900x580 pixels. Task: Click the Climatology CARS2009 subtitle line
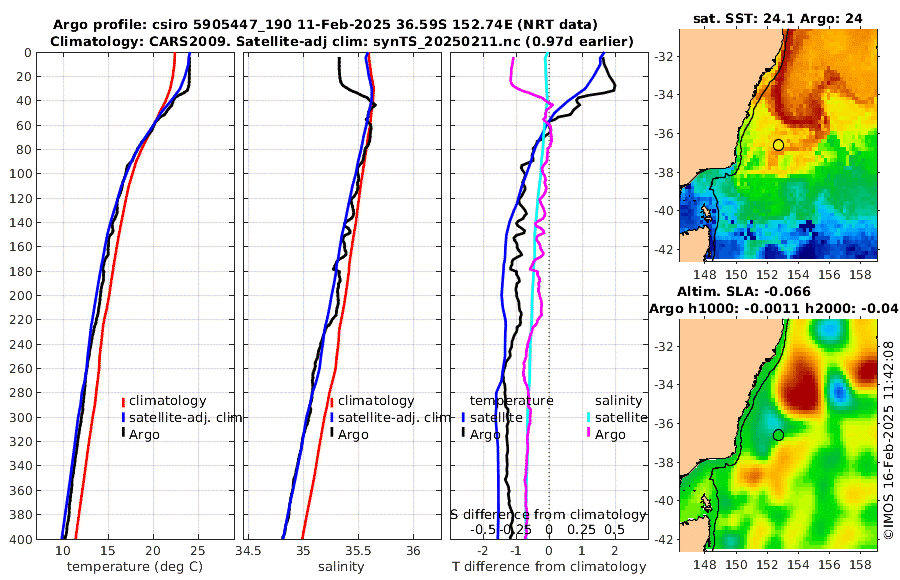click(342, 41)
